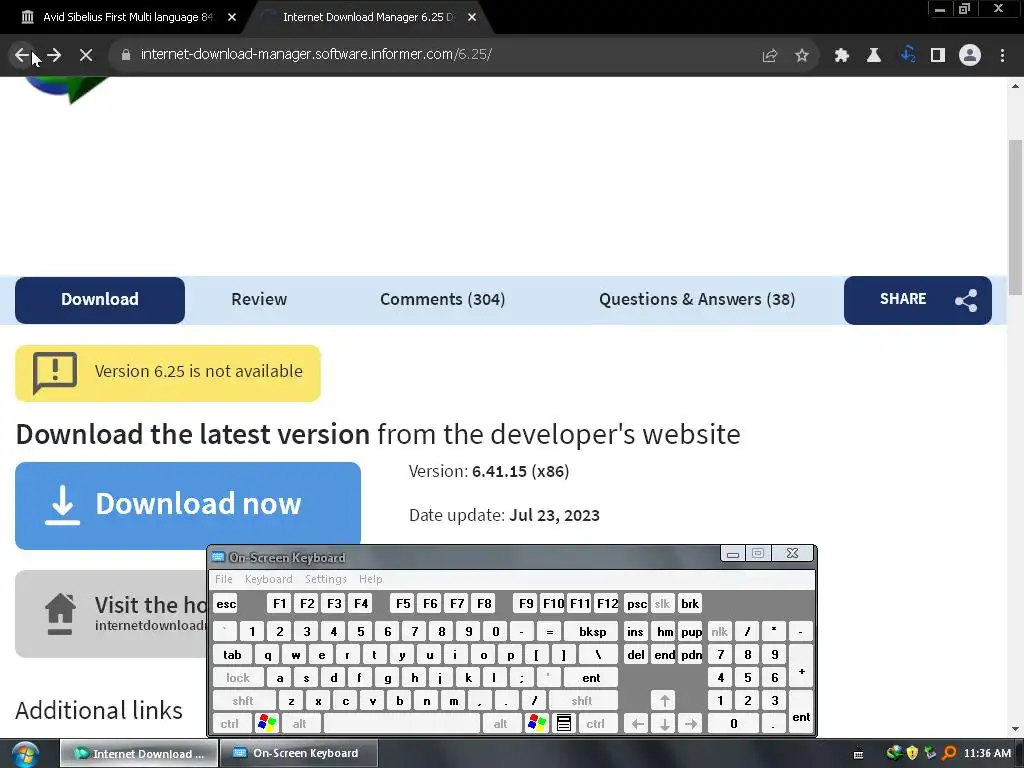This screenshot has width=1024, height=768.
Task: Toggle slk scroll lock key on On-Screen Keyboard
Action: (662, 604)
